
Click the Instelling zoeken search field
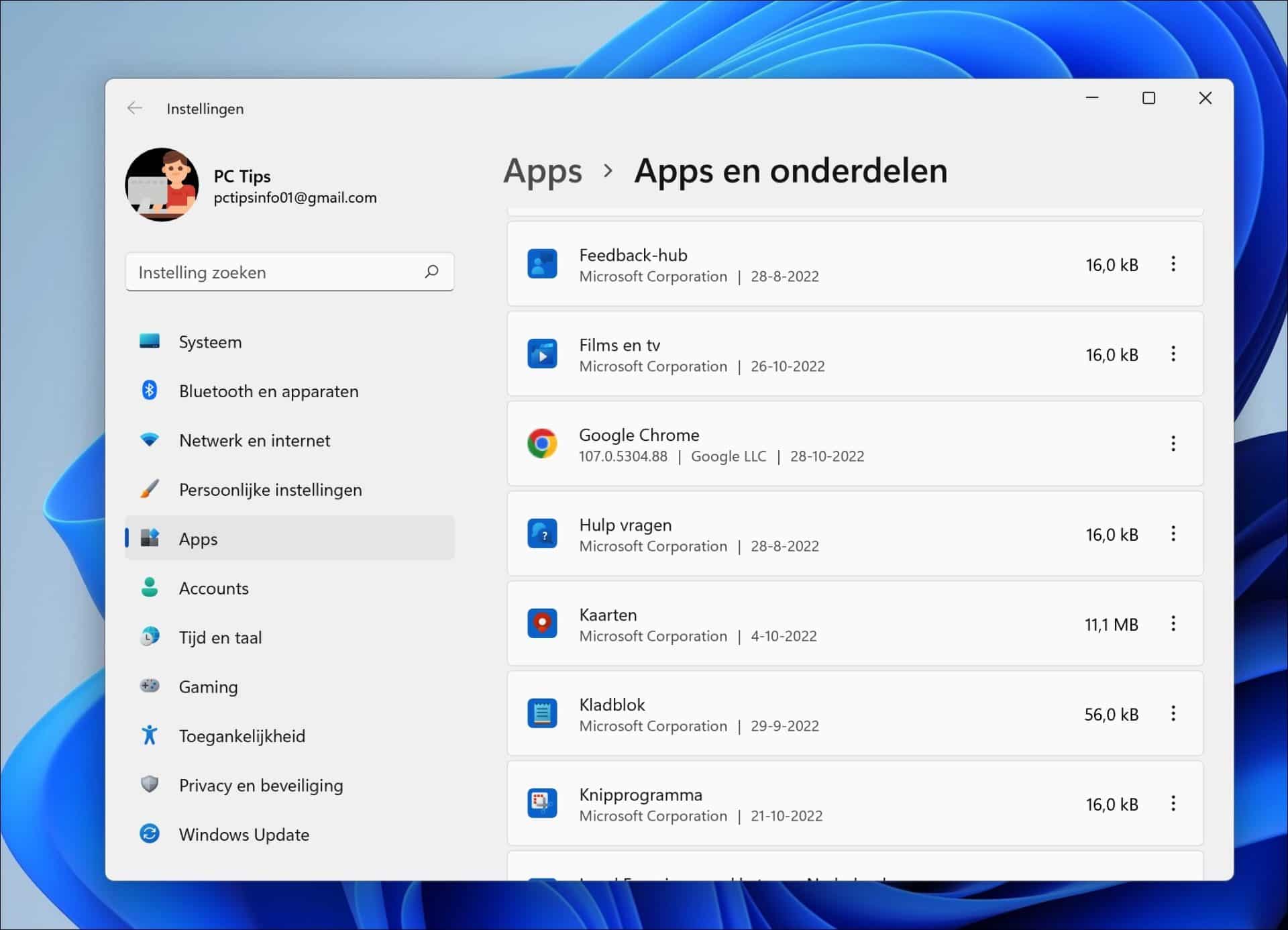[268, 272]
